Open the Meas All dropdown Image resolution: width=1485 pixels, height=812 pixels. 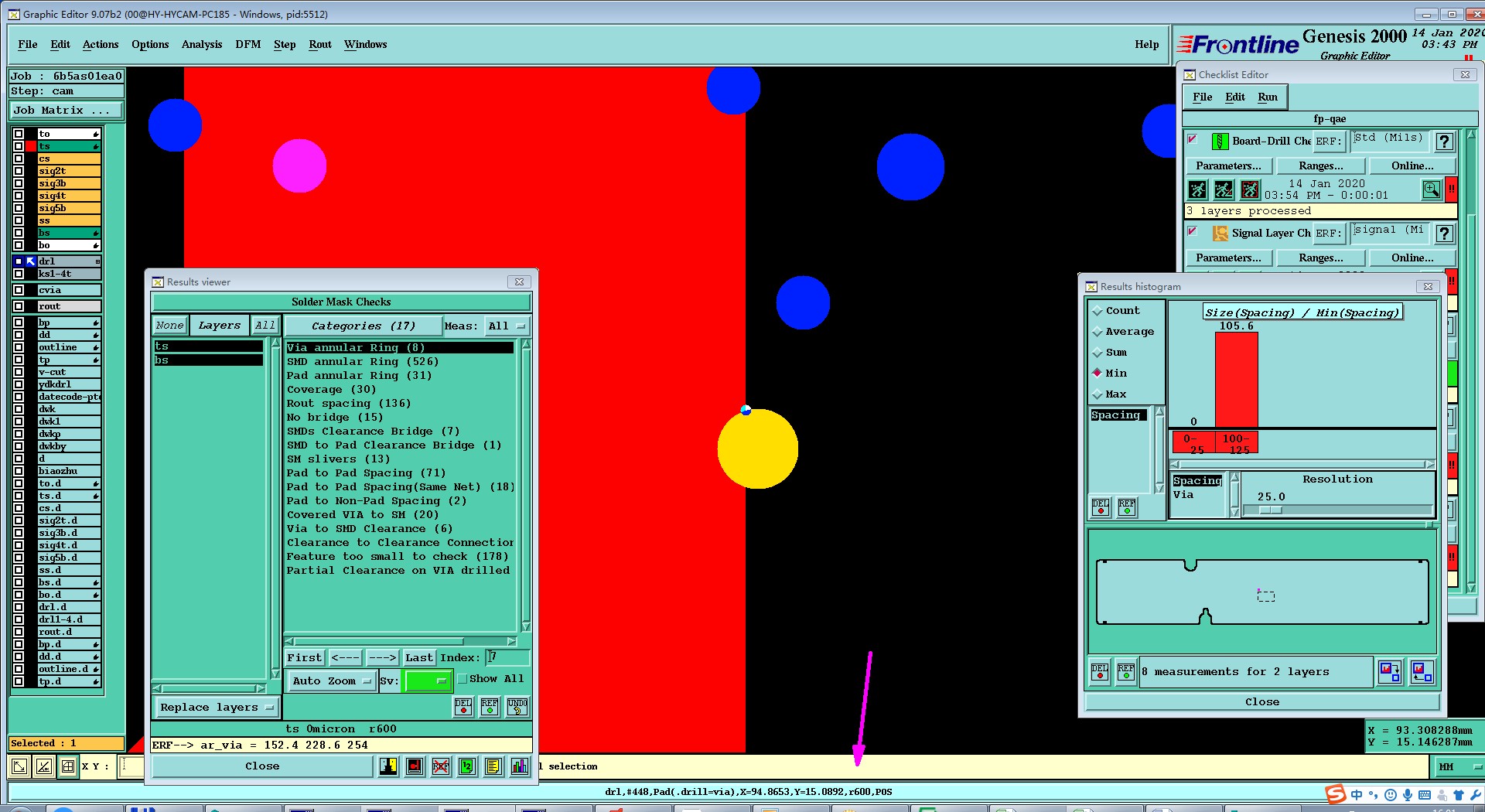pos(507,326)
